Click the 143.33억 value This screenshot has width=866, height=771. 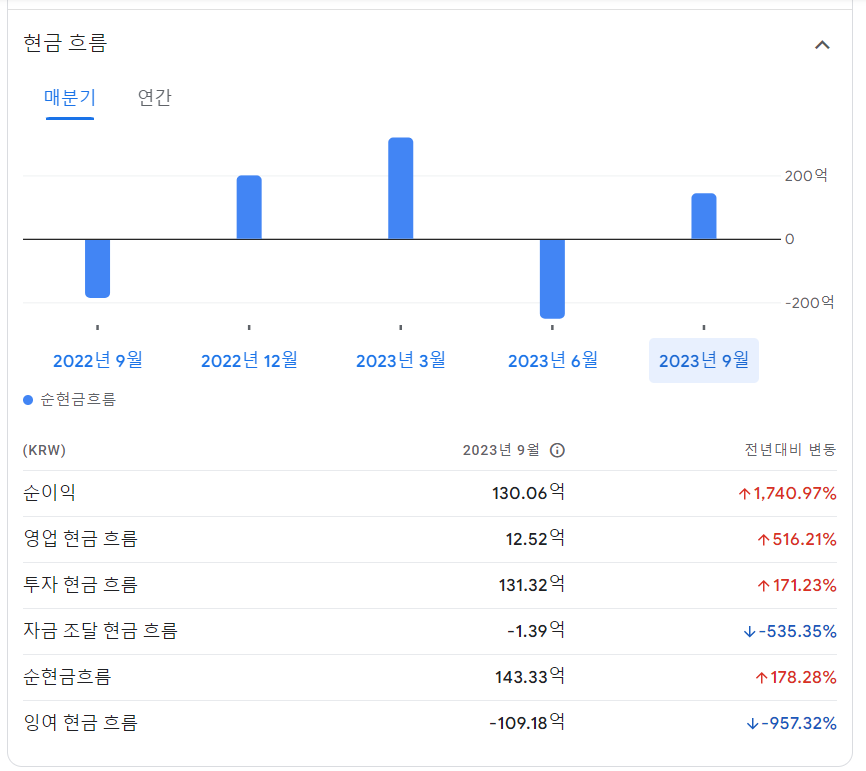[530, 677]
